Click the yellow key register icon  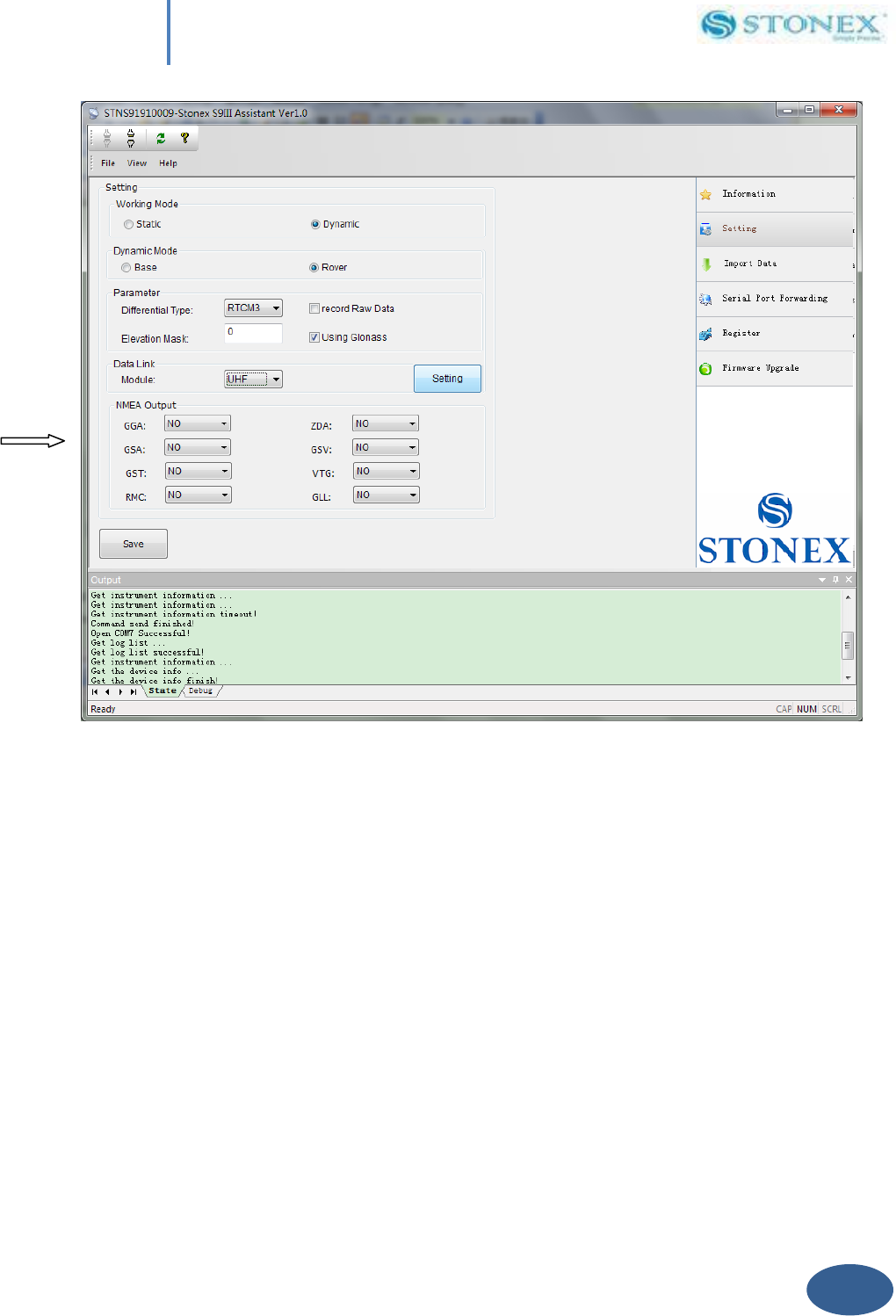tap(184, 138)
